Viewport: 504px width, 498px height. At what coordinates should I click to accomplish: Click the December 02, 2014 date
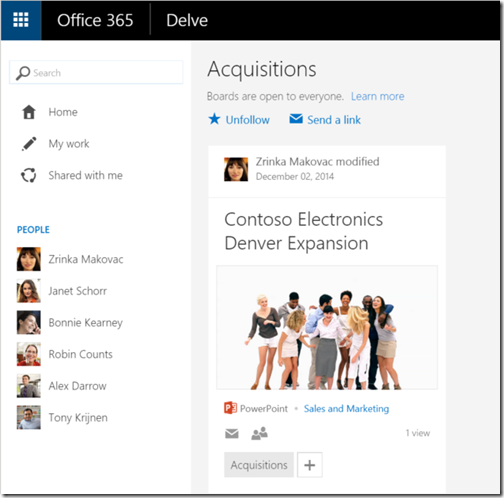point(295,176)
